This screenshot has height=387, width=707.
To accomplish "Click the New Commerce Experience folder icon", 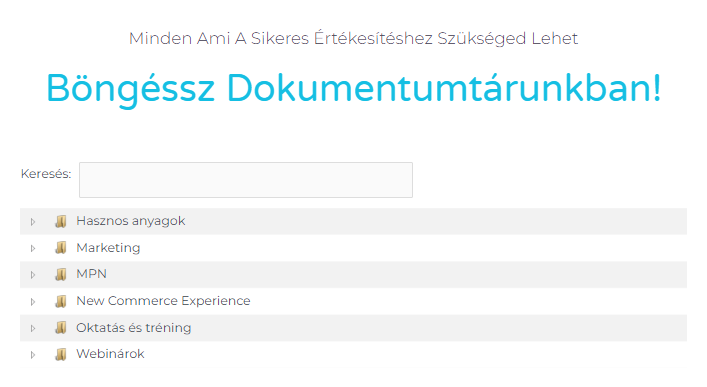I will click(x=61, y=301).
